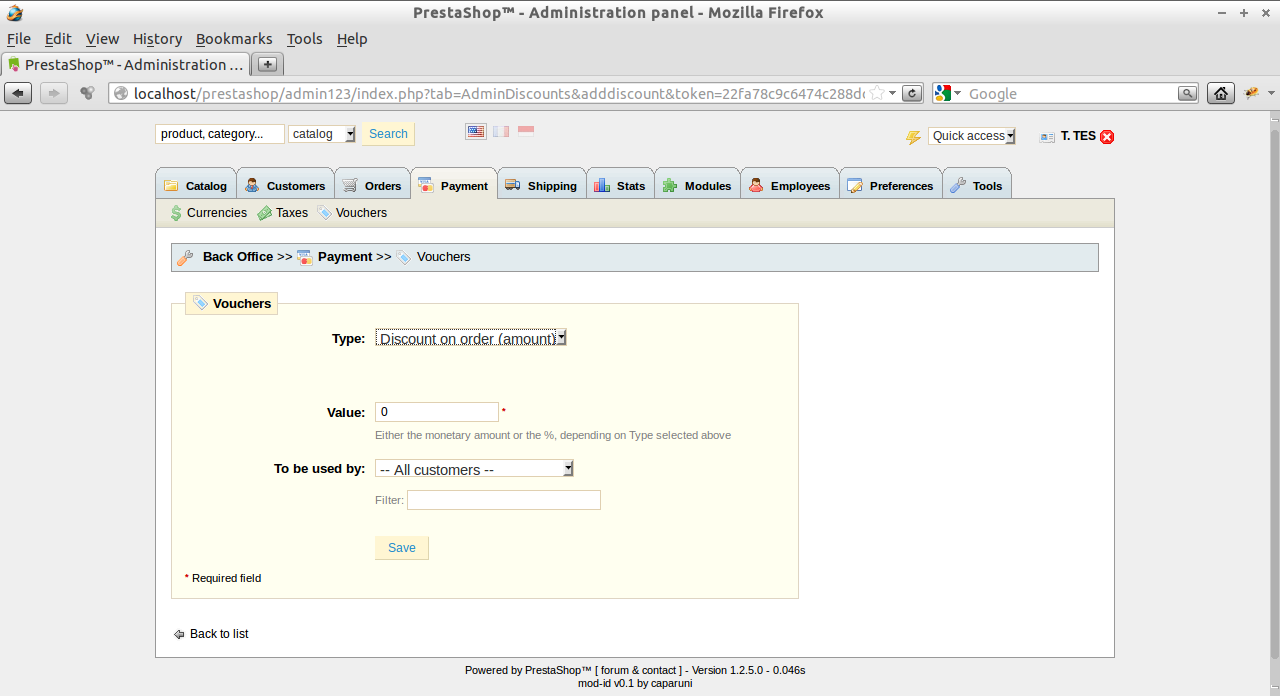Open the Catalog tab
The image size is (1280, 696).
click(x=196, y=185)
